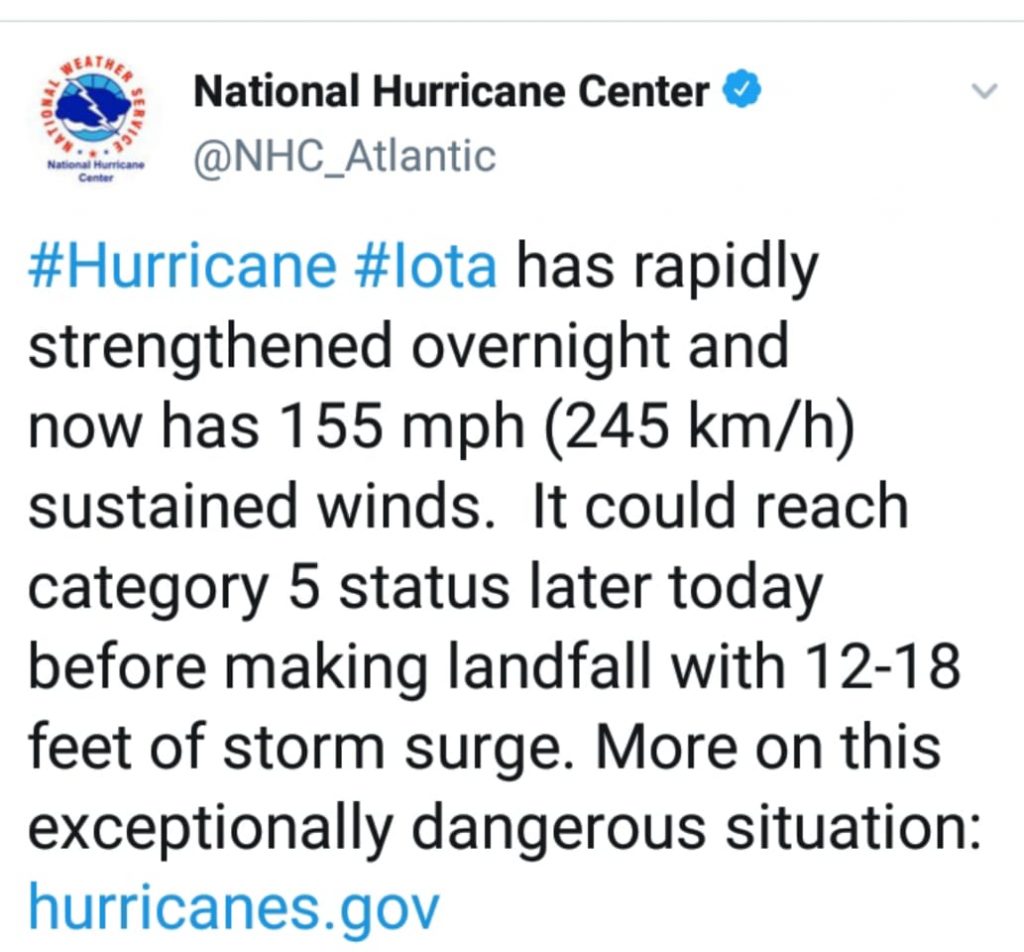Click the 'sustained winds.' text in tweet
This screenshot has width=1024, height=952.
[261, 507]
